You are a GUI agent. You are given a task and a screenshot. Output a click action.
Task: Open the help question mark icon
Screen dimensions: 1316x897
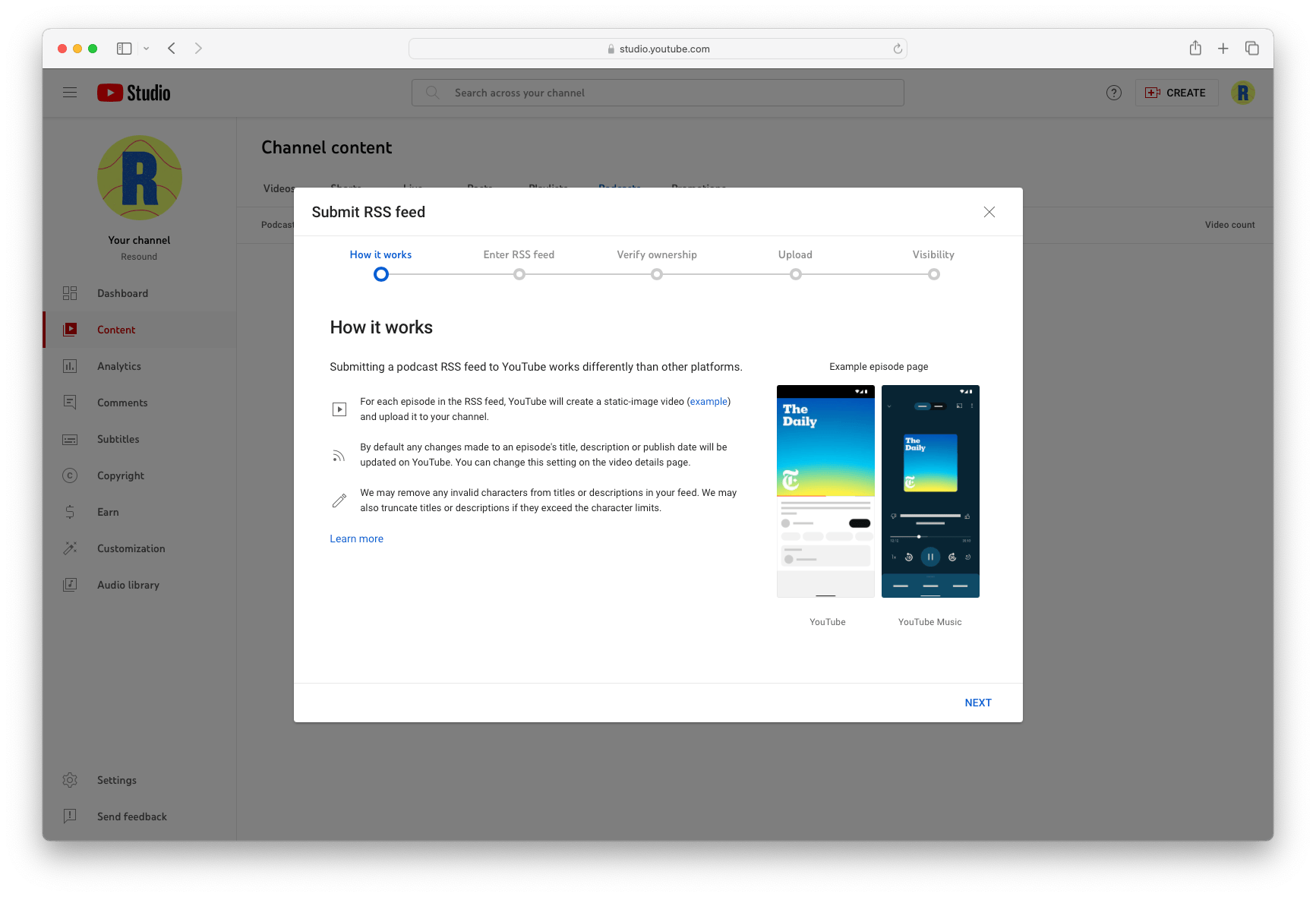(x=1114, y=93)
